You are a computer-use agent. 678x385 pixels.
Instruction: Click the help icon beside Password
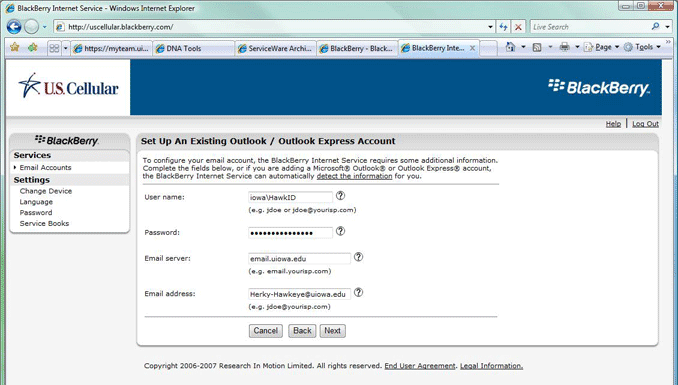pos(341,231)
